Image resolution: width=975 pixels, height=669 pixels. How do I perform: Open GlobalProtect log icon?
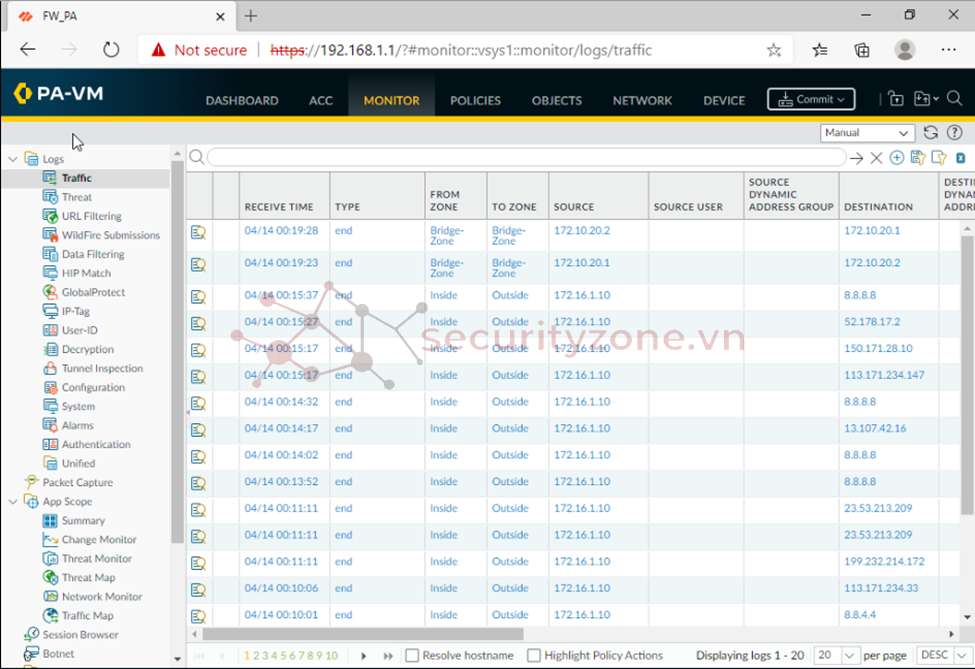point(50,292)
